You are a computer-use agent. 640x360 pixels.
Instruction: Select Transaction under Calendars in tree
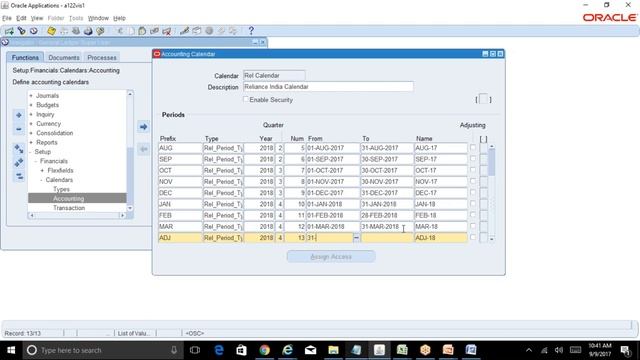click(69, 208)
